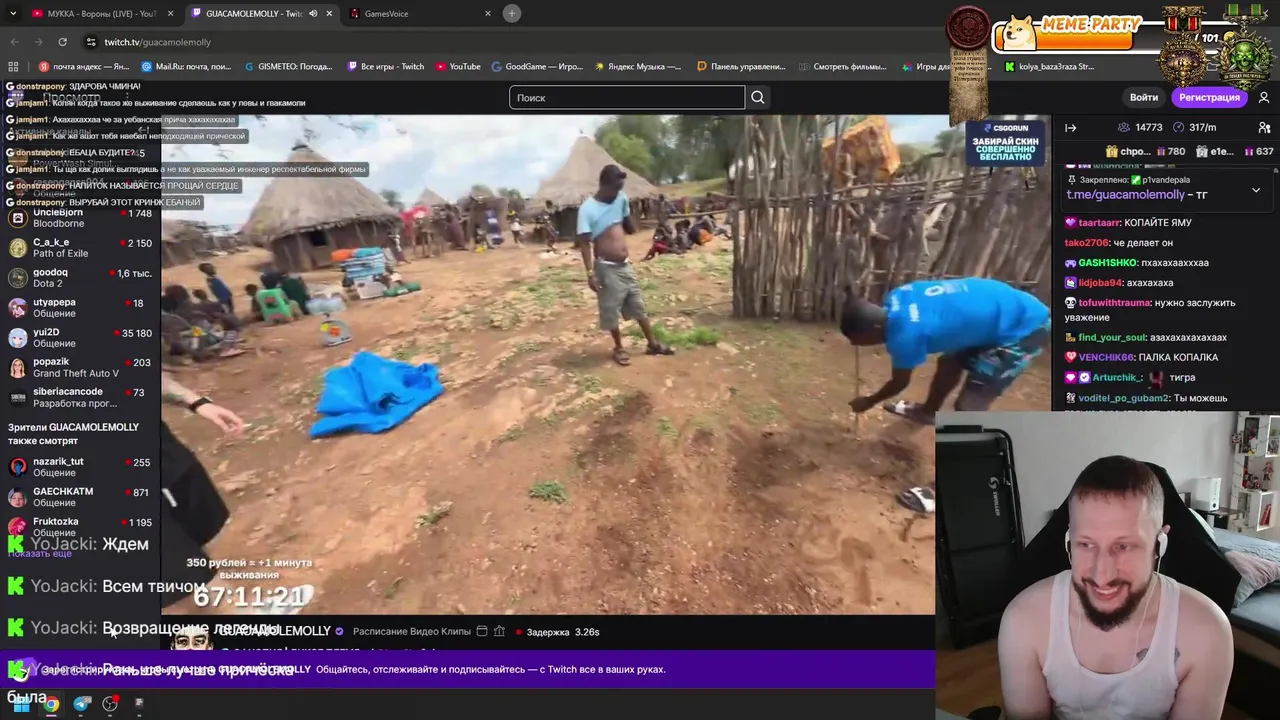Click the GASH1SHKO username in chat
The width and height of the screenshot is (1280, 720).
point(1107,263)
